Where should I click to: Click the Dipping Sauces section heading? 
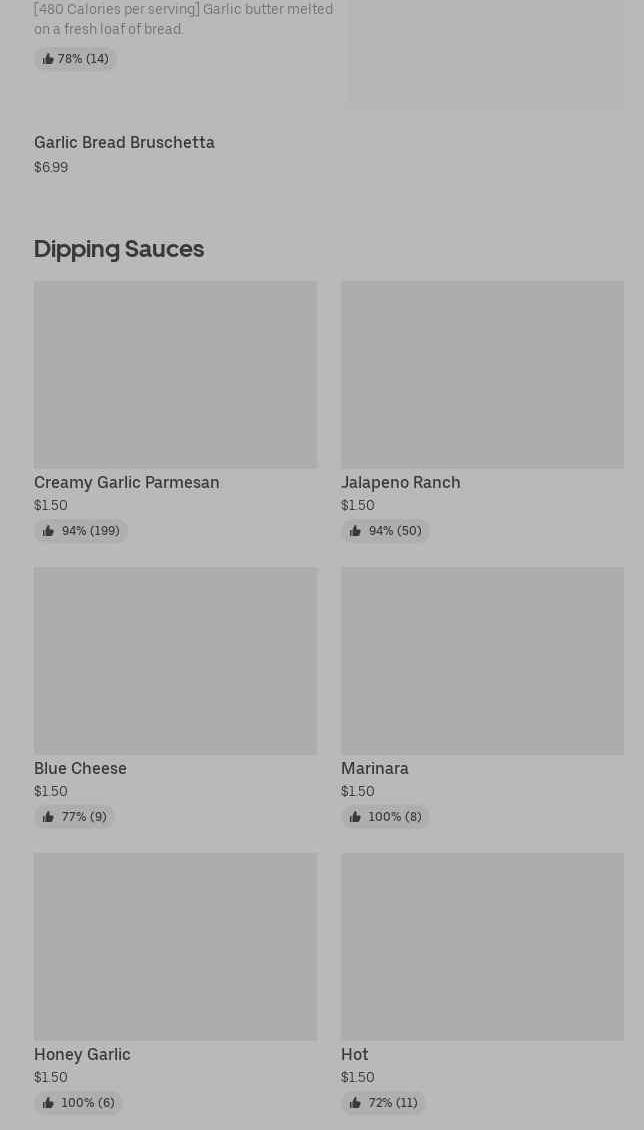click(x=119, y=249)
